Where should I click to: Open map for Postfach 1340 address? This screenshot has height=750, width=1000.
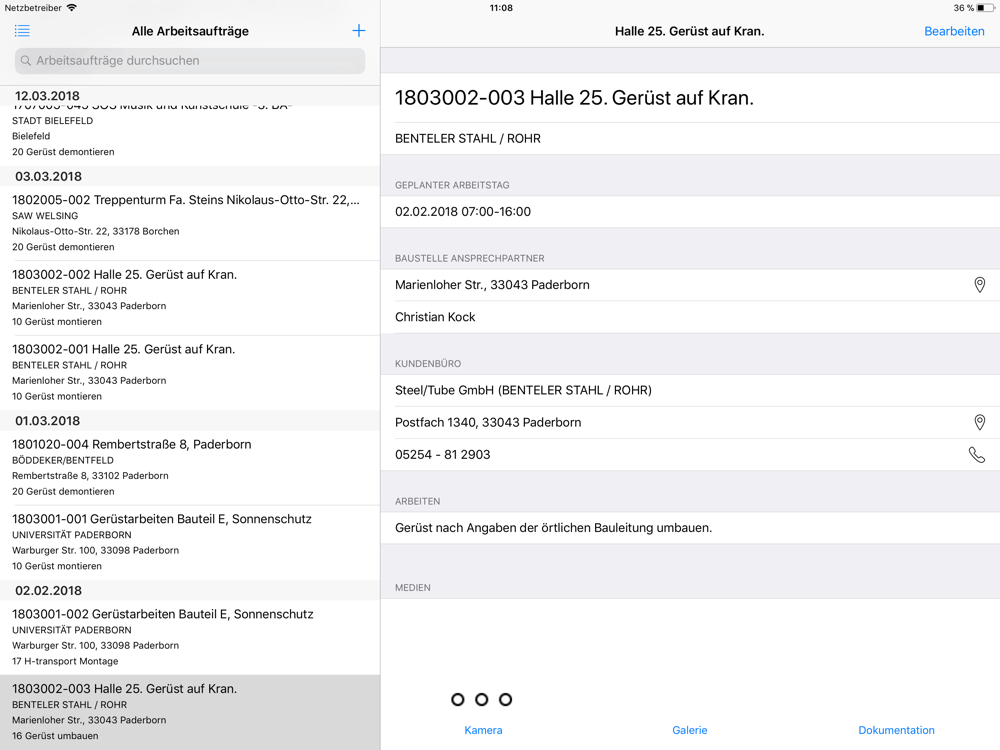tap(979, 422)
